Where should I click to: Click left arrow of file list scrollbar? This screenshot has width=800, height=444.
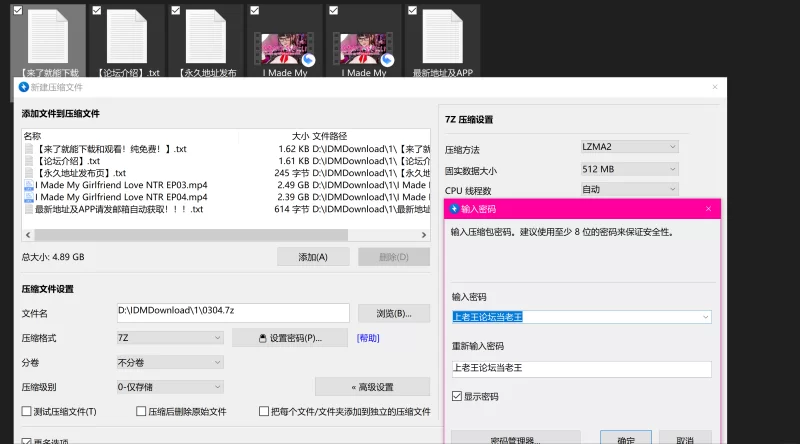(x=28, y=235)
